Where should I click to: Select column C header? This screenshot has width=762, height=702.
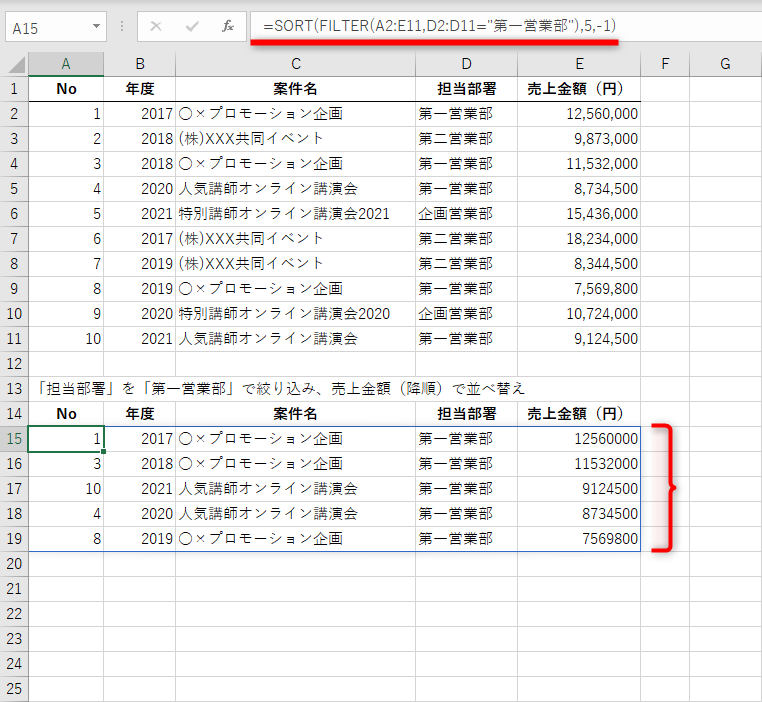(295, 64)
